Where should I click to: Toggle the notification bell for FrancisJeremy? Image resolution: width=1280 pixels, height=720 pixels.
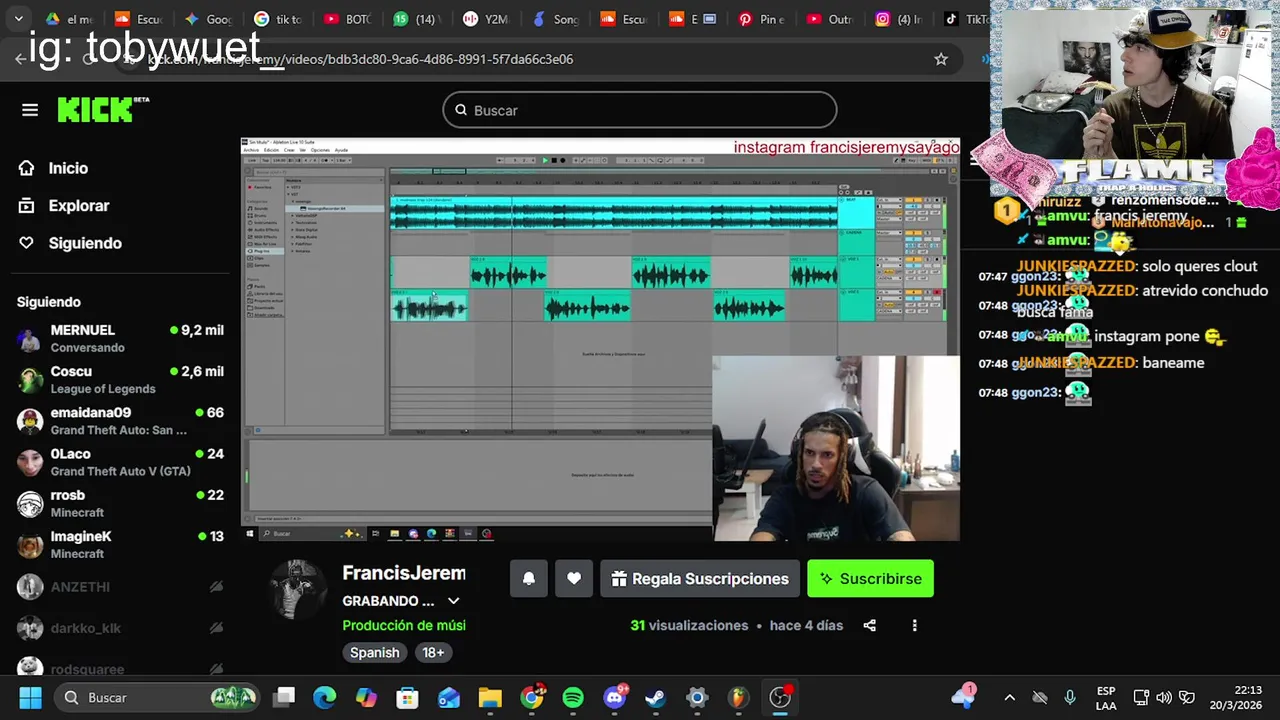tap(529, 579)
